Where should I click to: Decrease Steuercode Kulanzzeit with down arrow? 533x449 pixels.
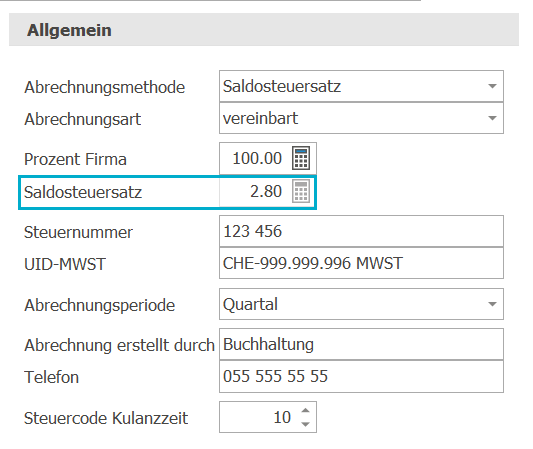[x=306, y=424]
